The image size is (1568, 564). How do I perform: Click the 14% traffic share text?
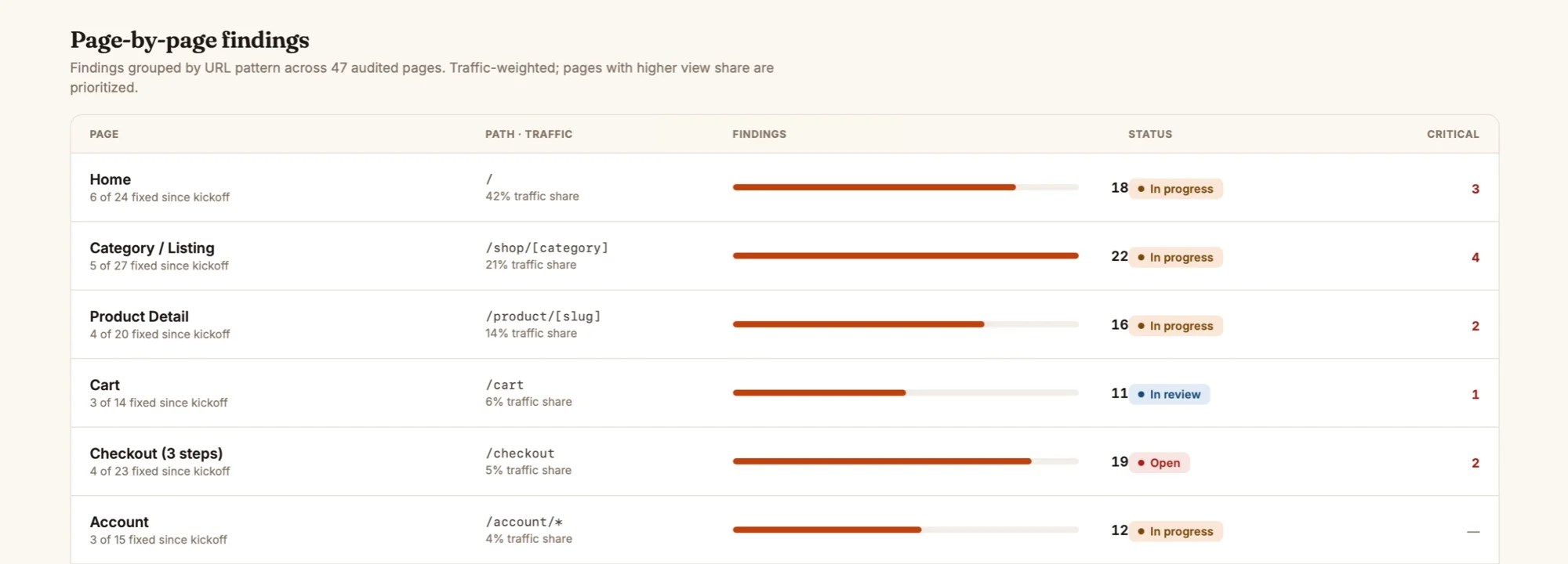tap(531, 334)
